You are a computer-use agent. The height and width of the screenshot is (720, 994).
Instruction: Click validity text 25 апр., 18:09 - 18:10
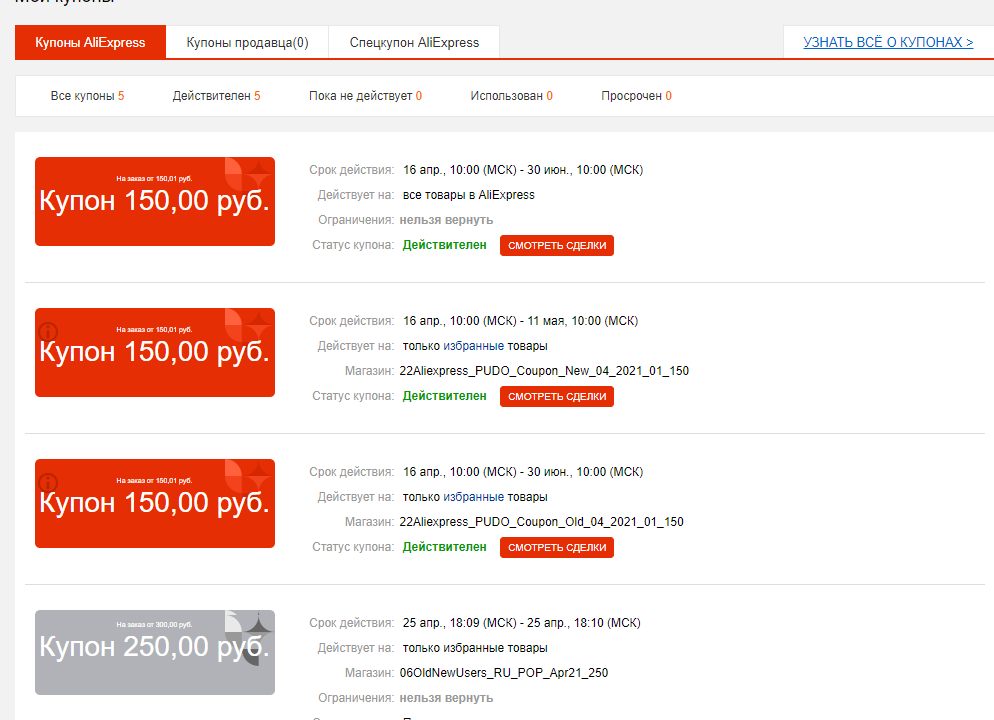click(522, 623)
